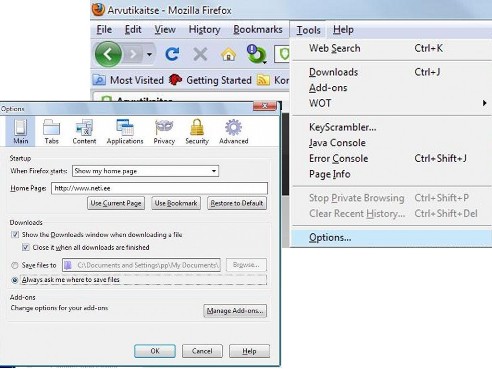Image resolution: width=492 pixels, height=369 pixels.
Task: Open the When Firefox starts dropdown
Action: click(145, 171)
